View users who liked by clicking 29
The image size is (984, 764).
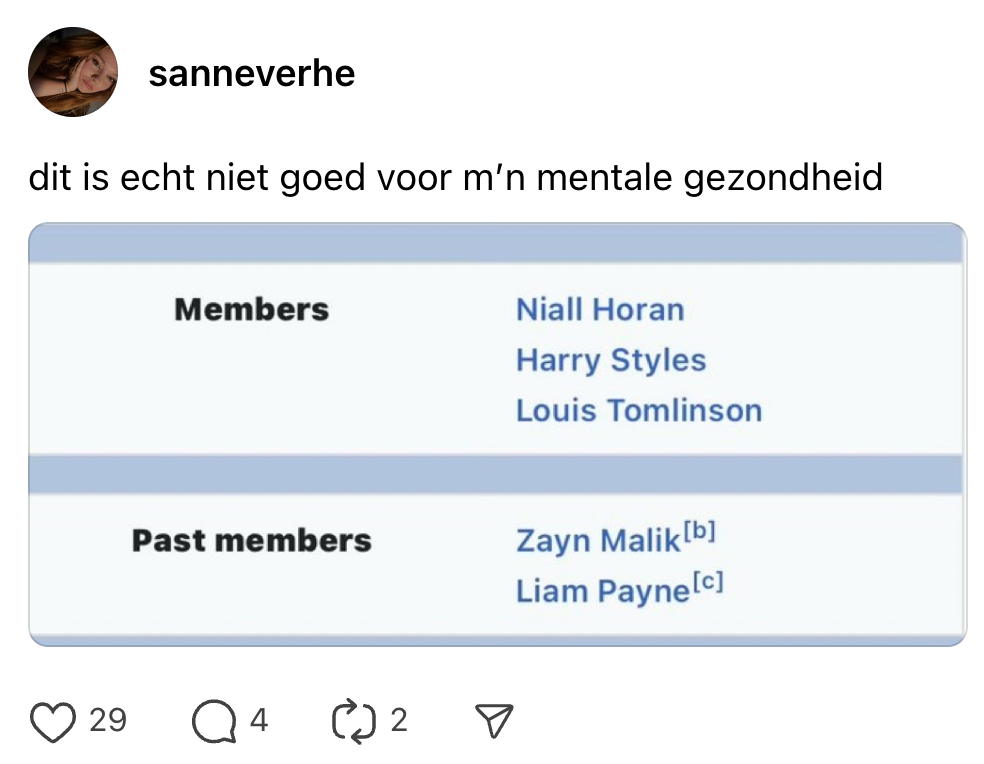point(110,719)
